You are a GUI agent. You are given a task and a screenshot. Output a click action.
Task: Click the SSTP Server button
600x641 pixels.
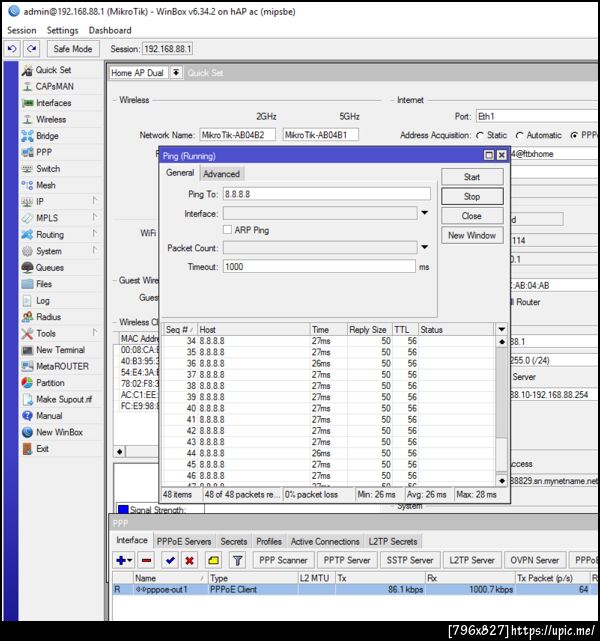(x=410, y=560)
